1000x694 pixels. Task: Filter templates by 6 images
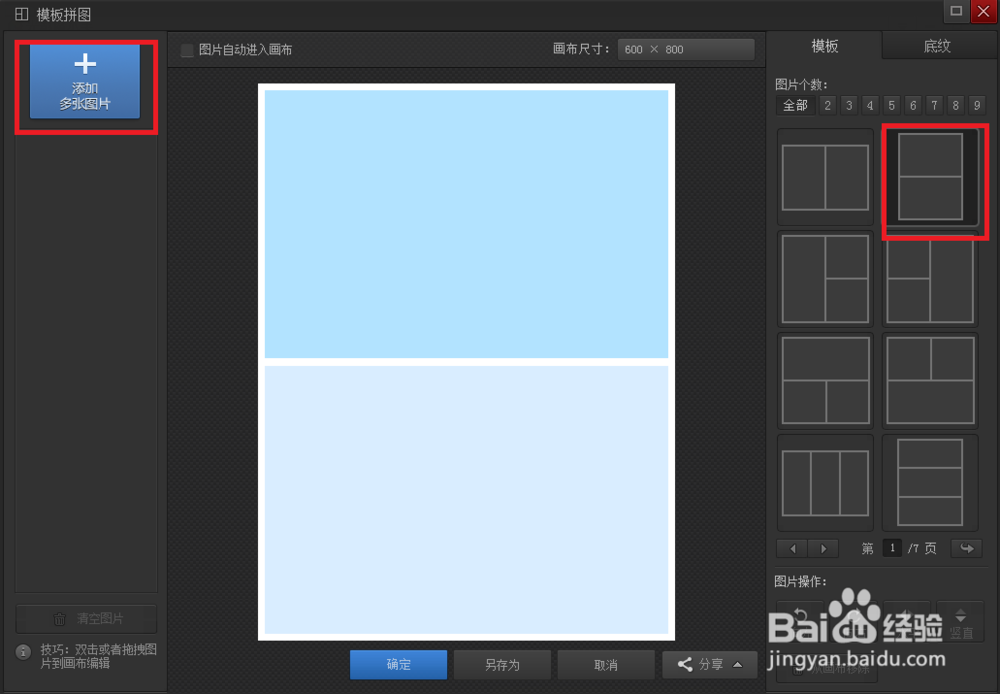point(913,105)
